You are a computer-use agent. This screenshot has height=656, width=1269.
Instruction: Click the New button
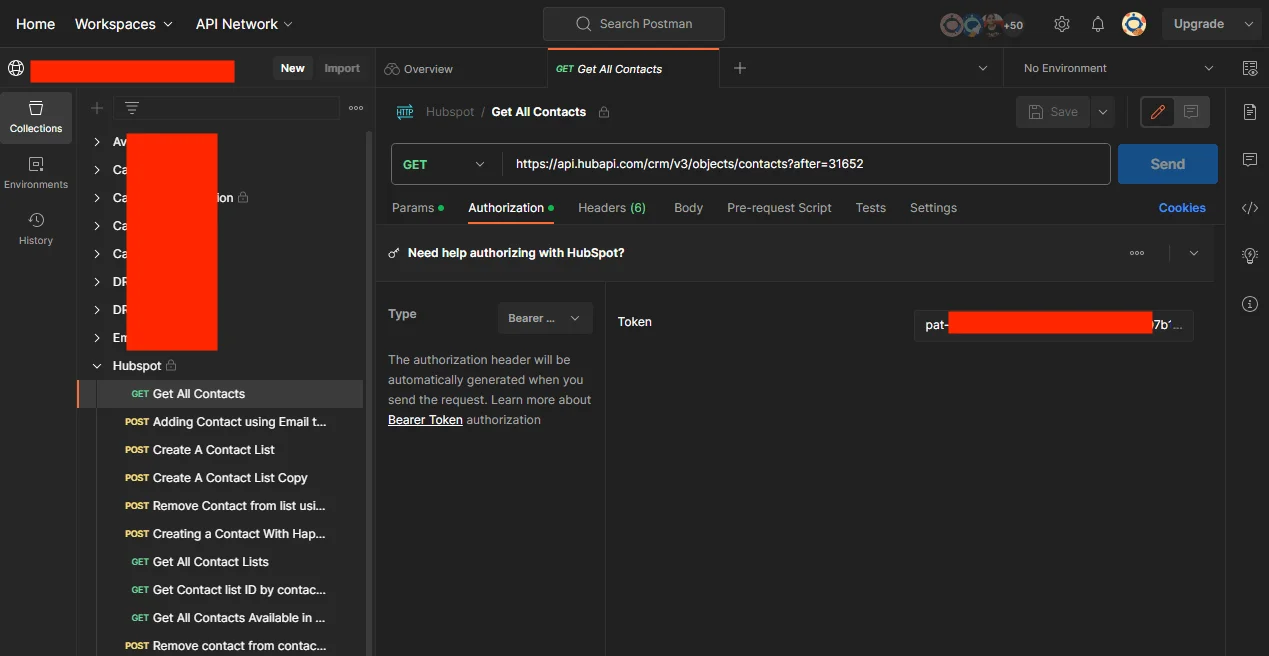coord(293,68)
